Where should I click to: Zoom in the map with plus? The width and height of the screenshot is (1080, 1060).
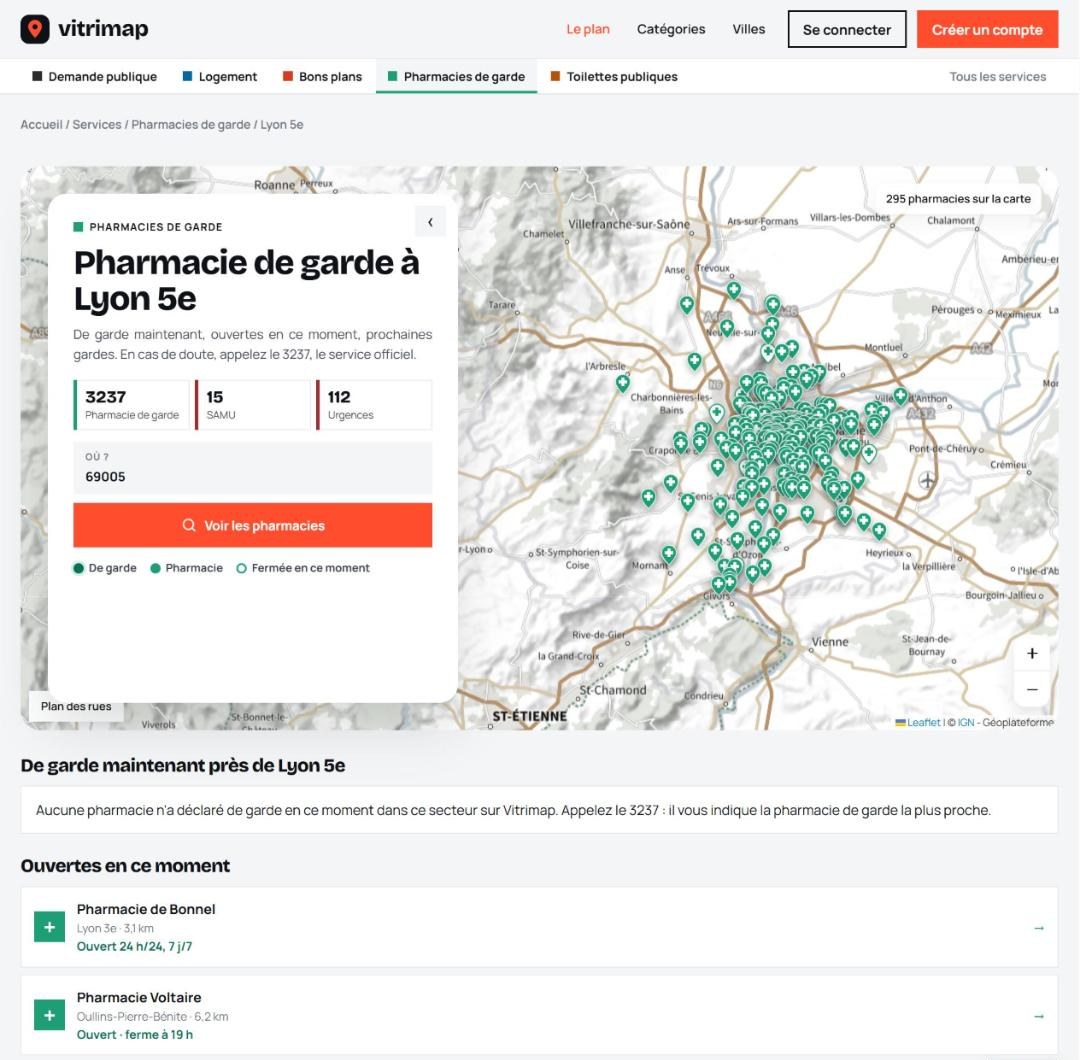click(1032, 653)
